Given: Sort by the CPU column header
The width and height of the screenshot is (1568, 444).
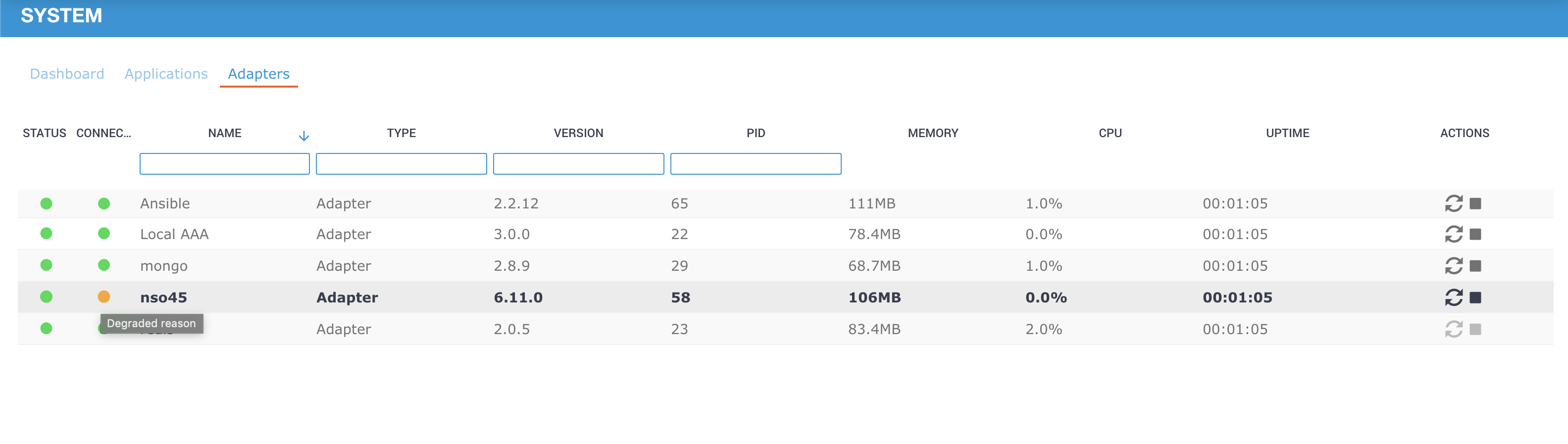Looking at the screenshot, I should click(1110, 133).
